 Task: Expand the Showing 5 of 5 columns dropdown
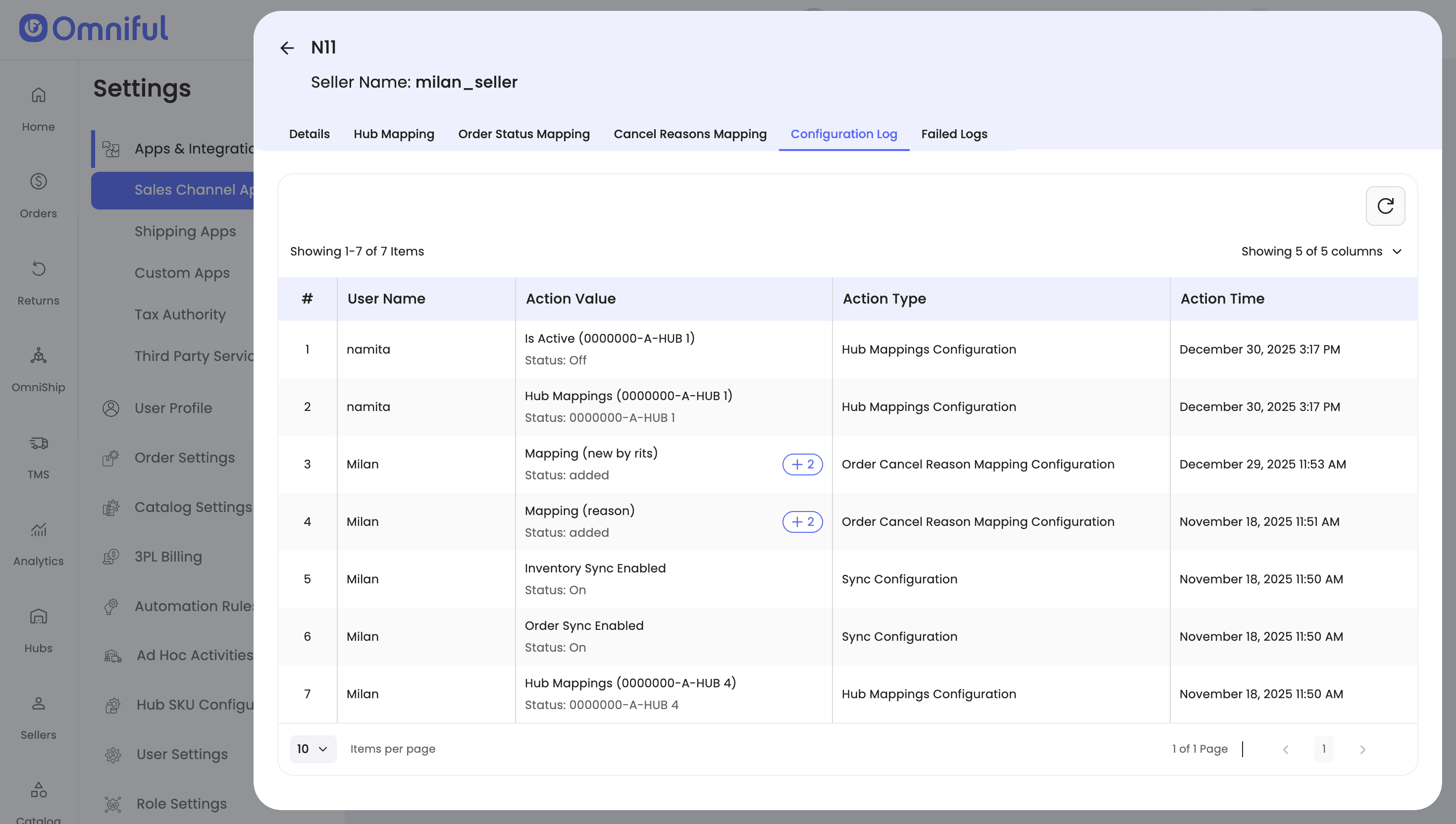pyautogui.click(x=1321, y=251)
